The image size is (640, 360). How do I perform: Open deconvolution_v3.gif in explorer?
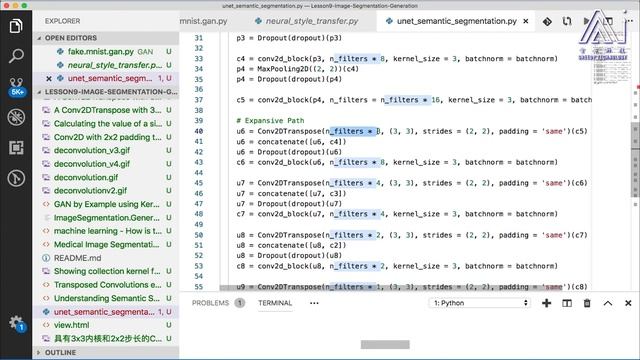point(106,151)
